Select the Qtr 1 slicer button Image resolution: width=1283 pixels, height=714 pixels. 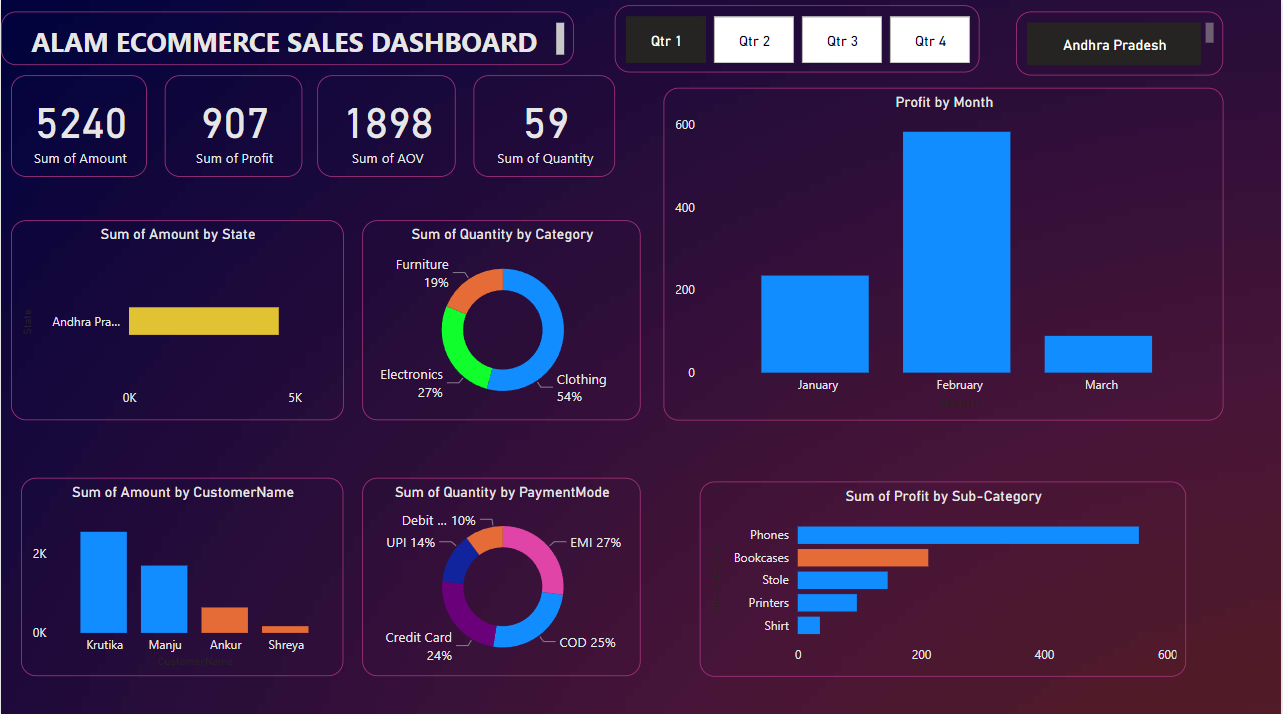(x=665, y=41)
